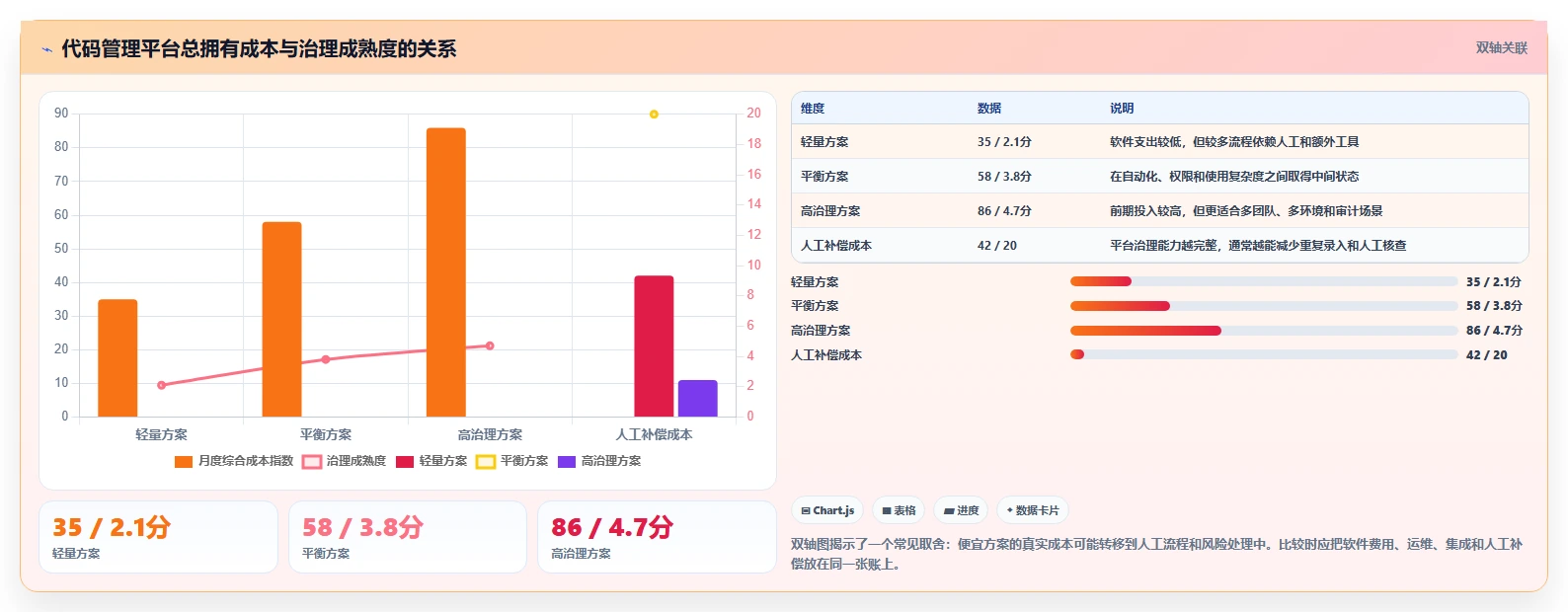Screen dimensions: 1568x612
Task: Click the red bar for 人工补偿成本
Action: coord(654,345)
